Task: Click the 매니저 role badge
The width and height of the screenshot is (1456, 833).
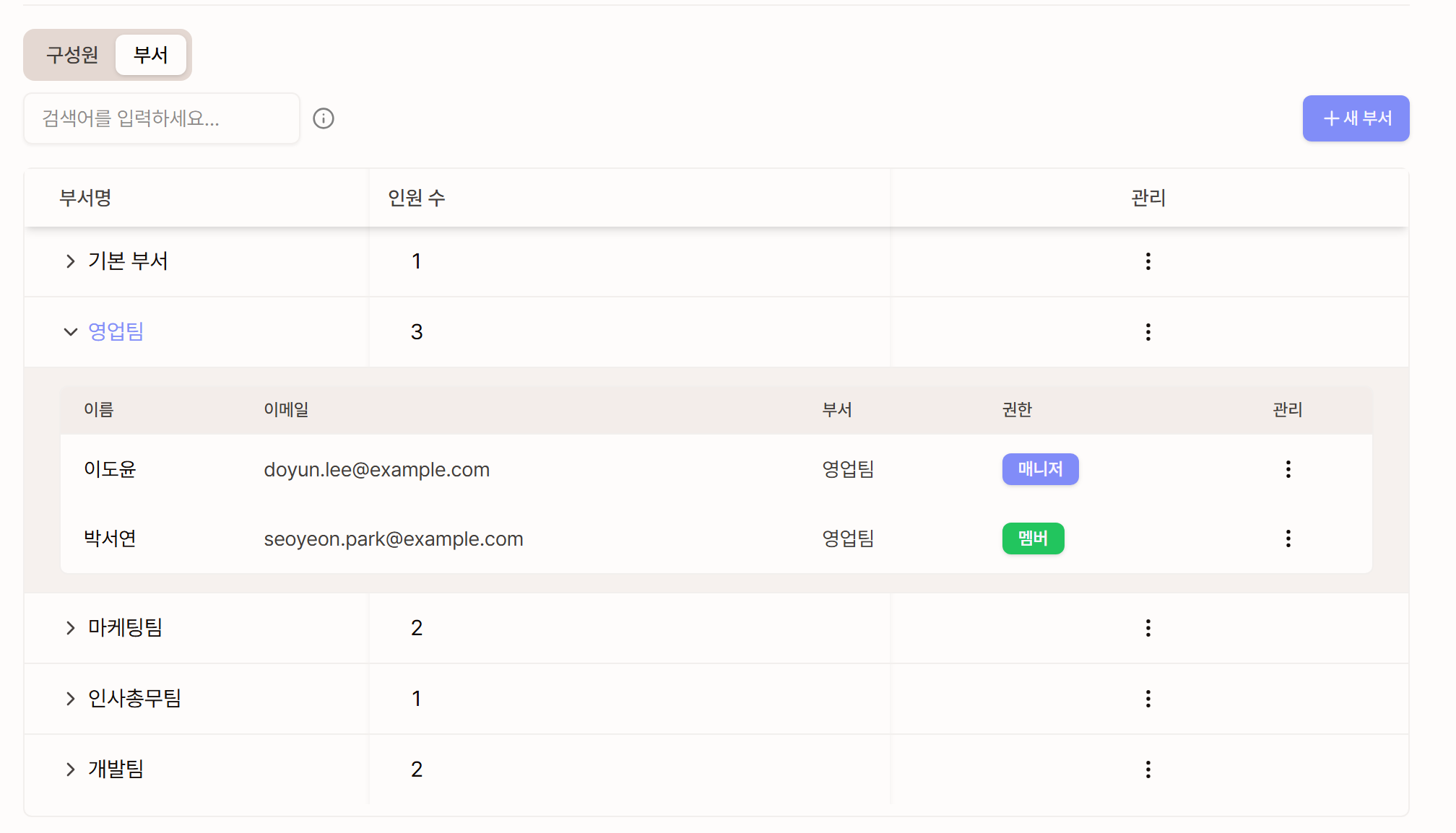Action: (x=1040, y=469)
